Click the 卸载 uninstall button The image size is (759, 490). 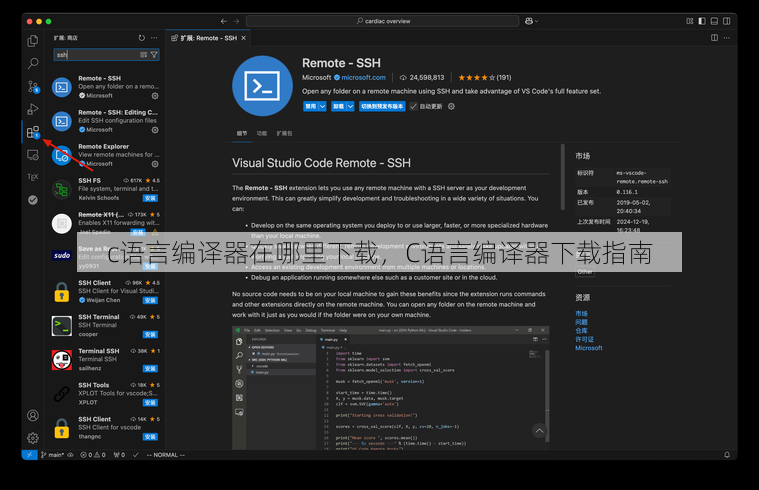pos(338,107)
